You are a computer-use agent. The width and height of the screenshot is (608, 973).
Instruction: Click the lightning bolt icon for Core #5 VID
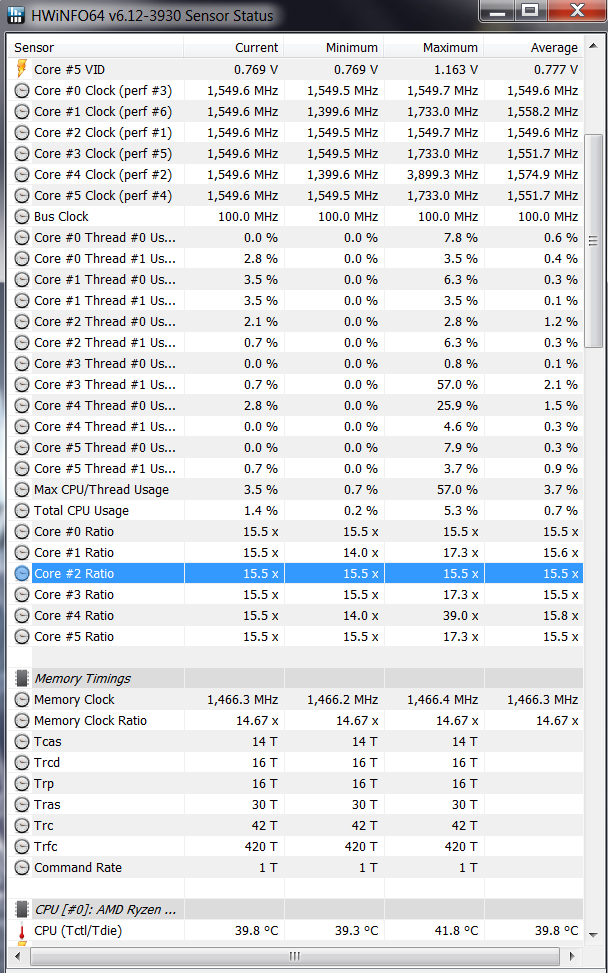[22, 69]
